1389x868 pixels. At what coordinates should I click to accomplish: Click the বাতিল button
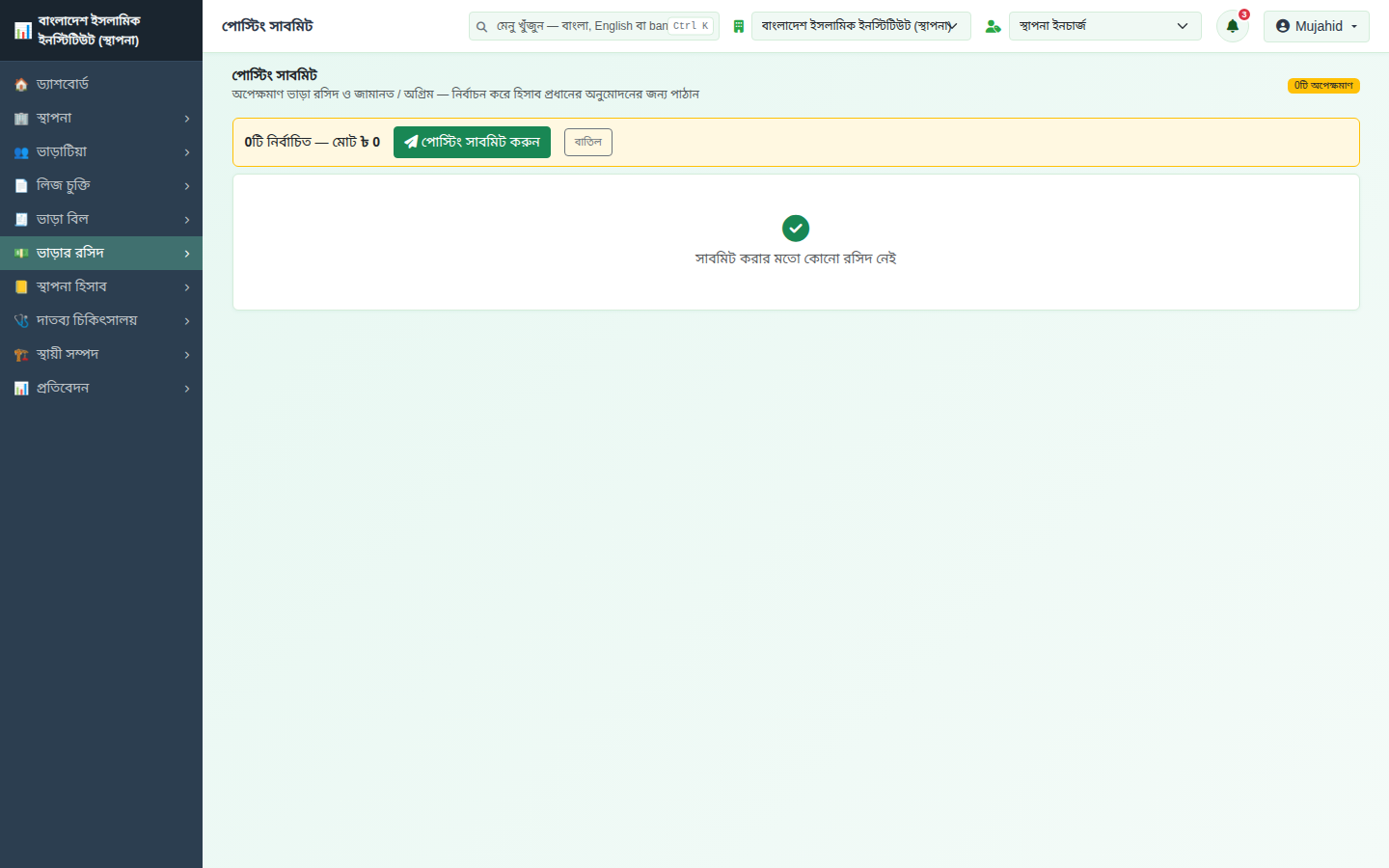(588, 142)
